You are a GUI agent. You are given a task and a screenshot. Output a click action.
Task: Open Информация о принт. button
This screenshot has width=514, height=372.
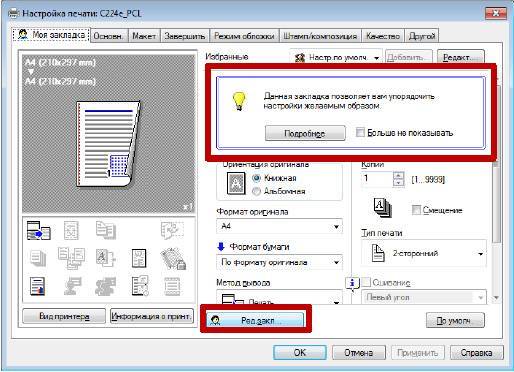[x=152, y=316]
